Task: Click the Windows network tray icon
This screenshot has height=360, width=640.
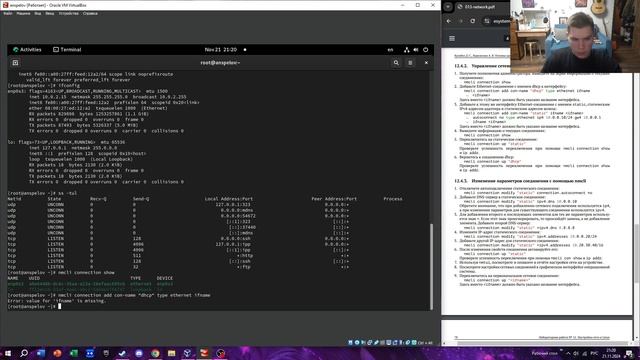Action: click(x=584, y=353)
